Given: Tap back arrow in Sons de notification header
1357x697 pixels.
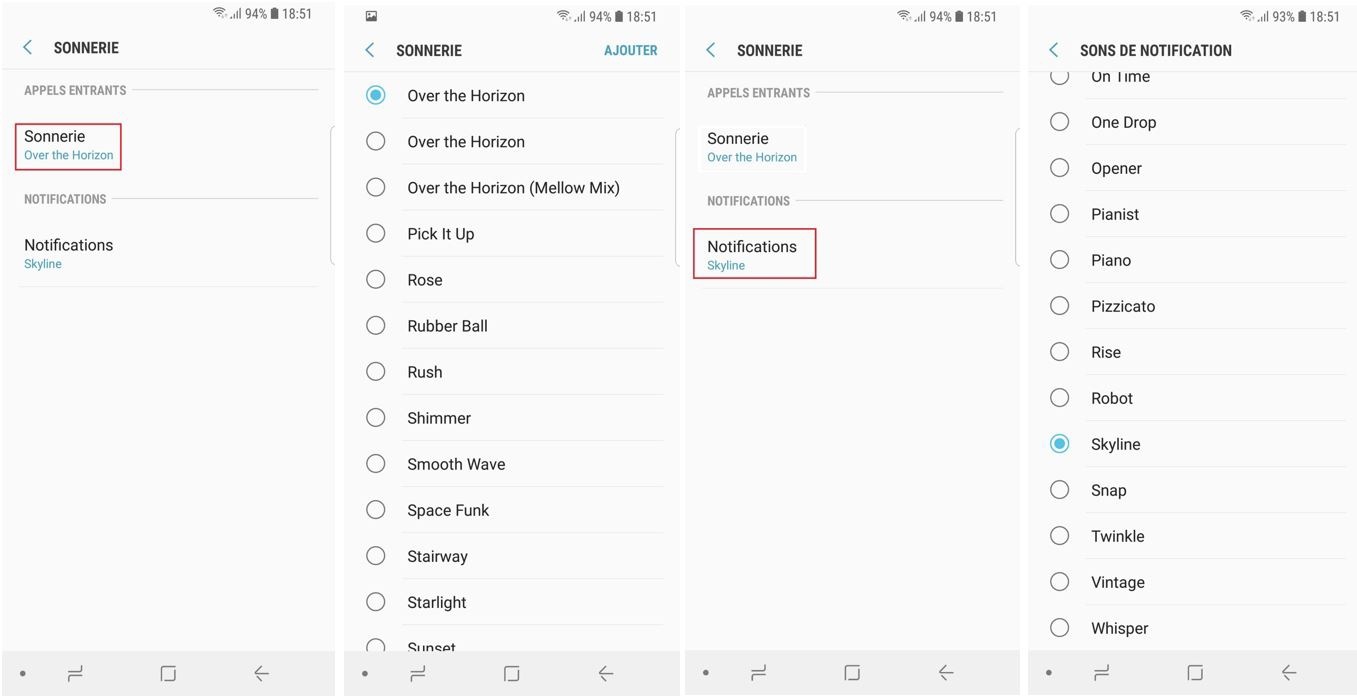Looking at the screenshot, I should pos(1053,50).
